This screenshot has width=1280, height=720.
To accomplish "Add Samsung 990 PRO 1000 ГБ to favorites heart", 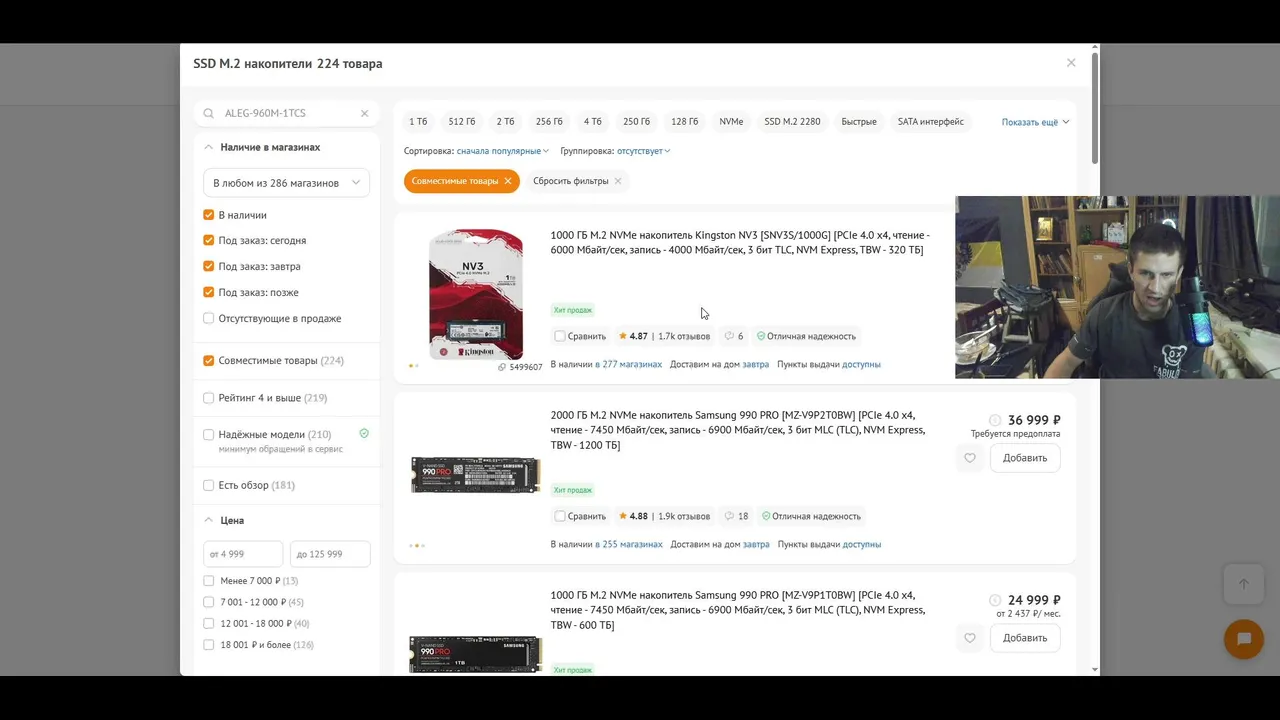I will click(970, 638).
